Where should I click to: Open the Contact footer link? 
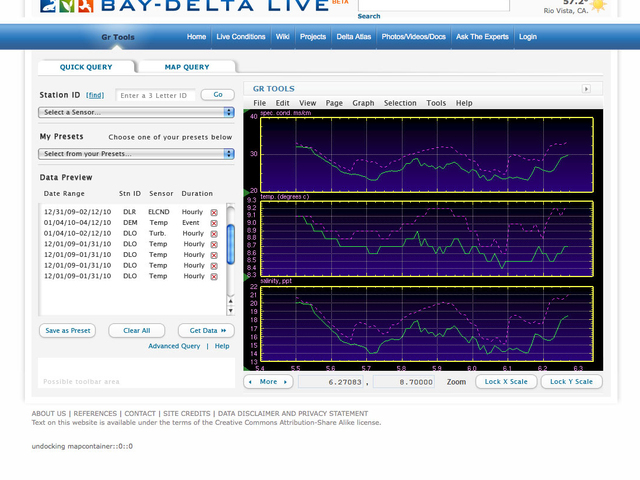(x=140, y=413)
